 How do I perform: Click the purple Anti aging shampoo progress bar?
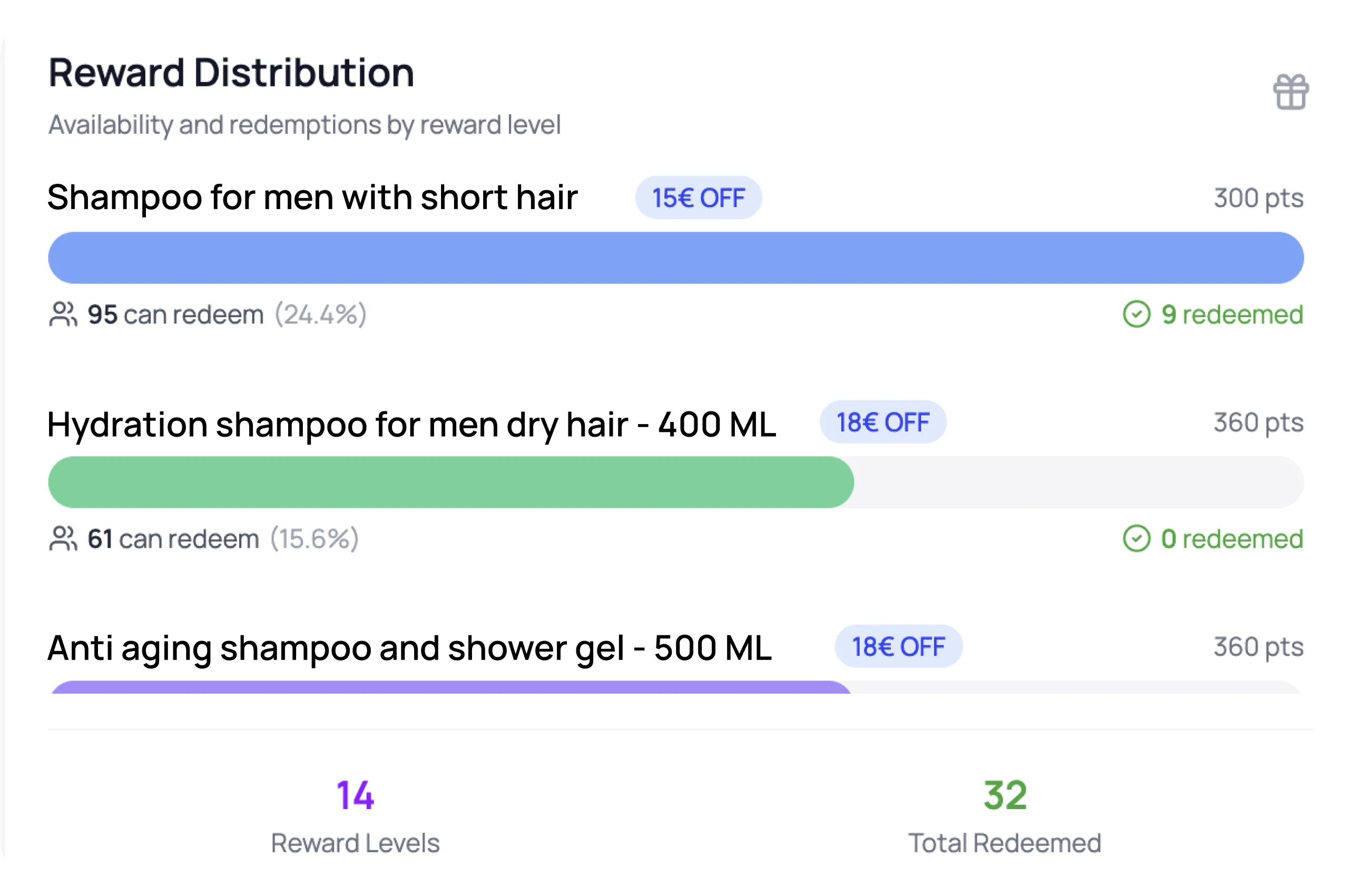[x=451, y=687]
